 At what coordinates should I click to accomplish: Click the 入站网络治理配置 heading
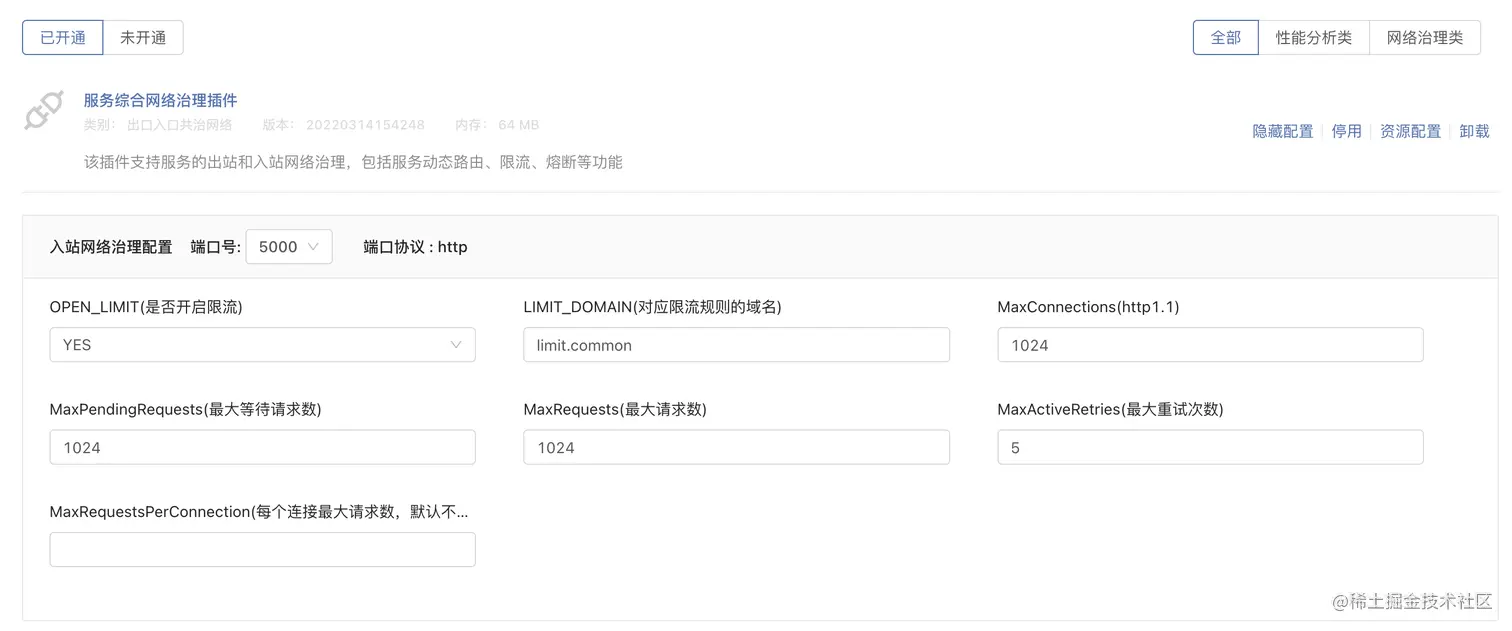[x=111, y=246]
